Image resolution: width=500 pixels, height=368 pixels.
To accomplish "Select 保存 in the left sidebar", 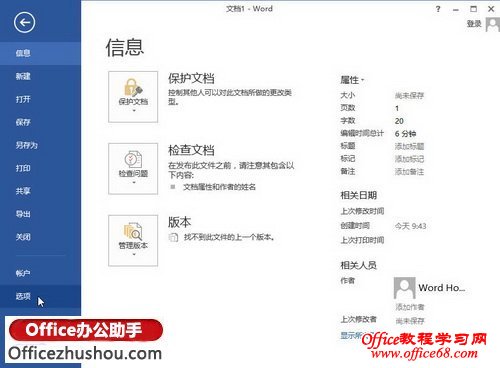I will pos(40,122).
